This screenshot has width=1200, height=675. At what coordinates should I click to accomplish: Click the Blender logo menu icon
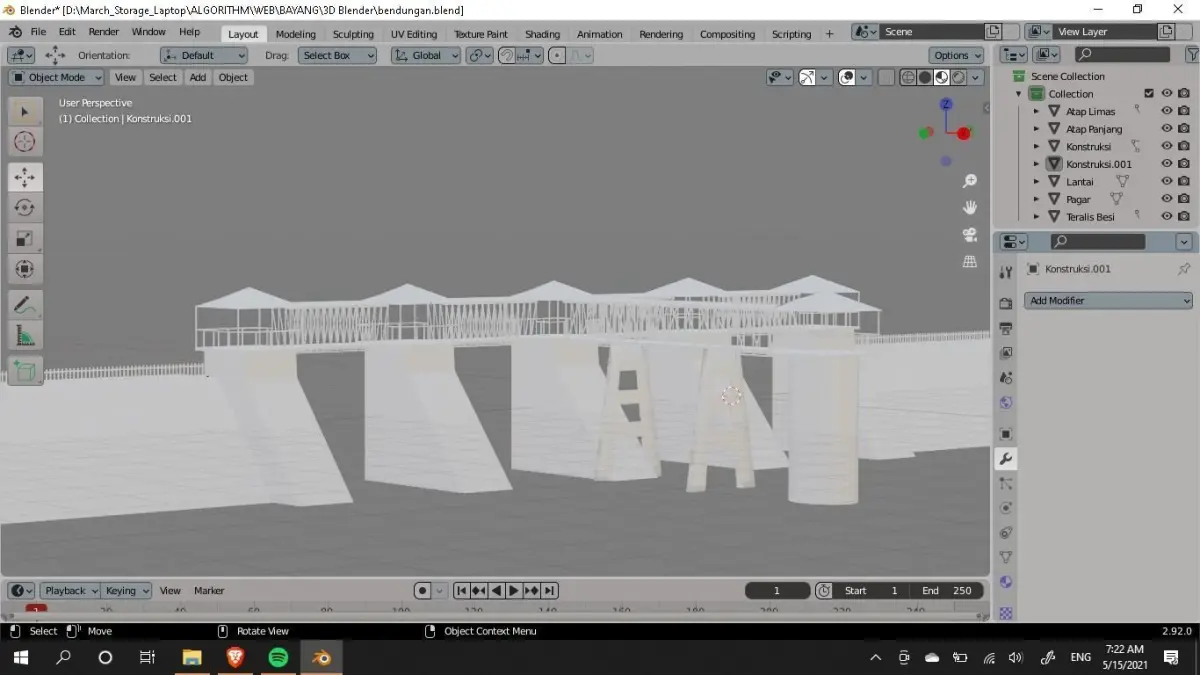tap(16, 32)
